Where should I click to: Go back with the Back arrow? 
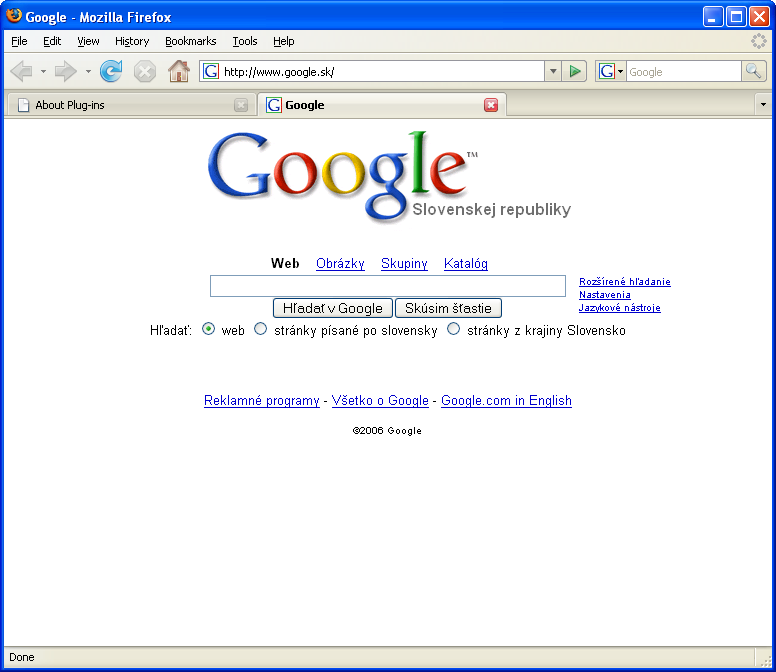pyautogui.click(x=21, y=72)
